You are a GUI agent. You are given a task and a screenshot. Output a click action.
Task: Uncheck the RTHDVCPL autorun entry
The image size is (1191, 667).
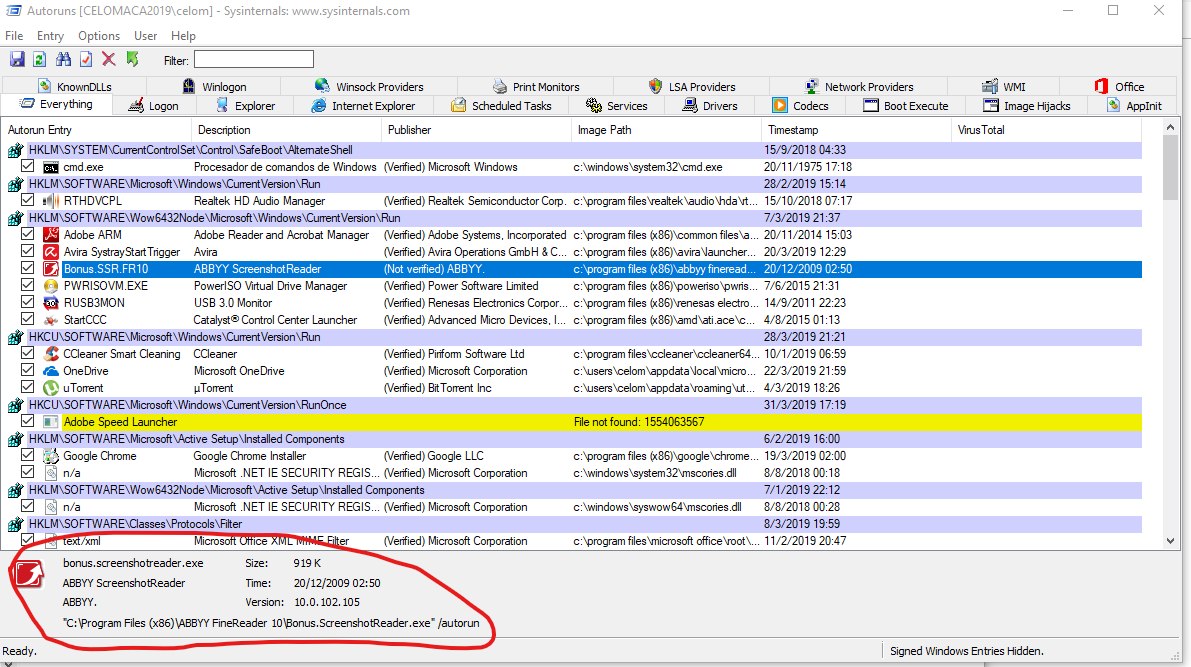click(x=27, y=201)
